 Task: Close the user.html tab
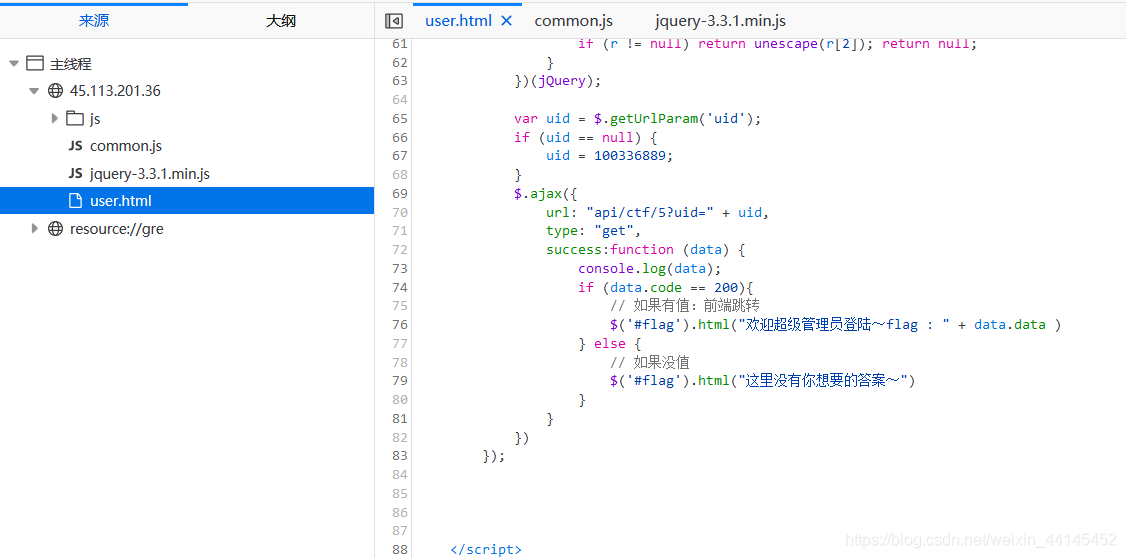click(x=506, y=21)
